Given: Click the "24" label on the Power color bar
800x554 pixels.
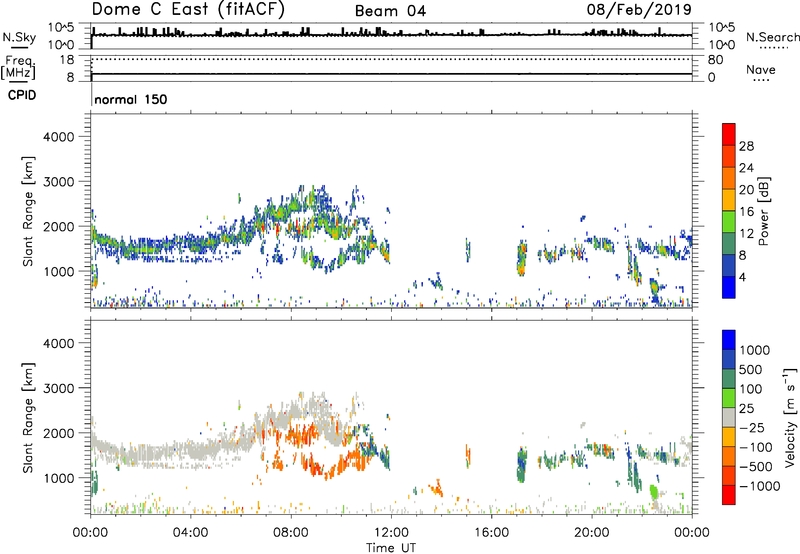Looking at the screenshot, I should coord(746,168).
